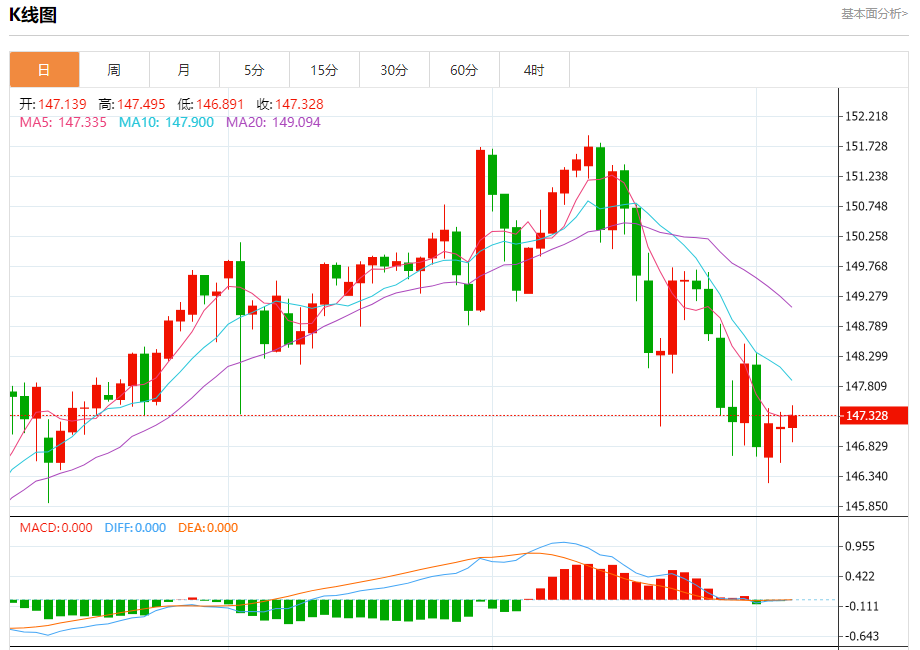Open the 30分 interval tab
This screenshot has height=650, width=920.
(394, 70)
